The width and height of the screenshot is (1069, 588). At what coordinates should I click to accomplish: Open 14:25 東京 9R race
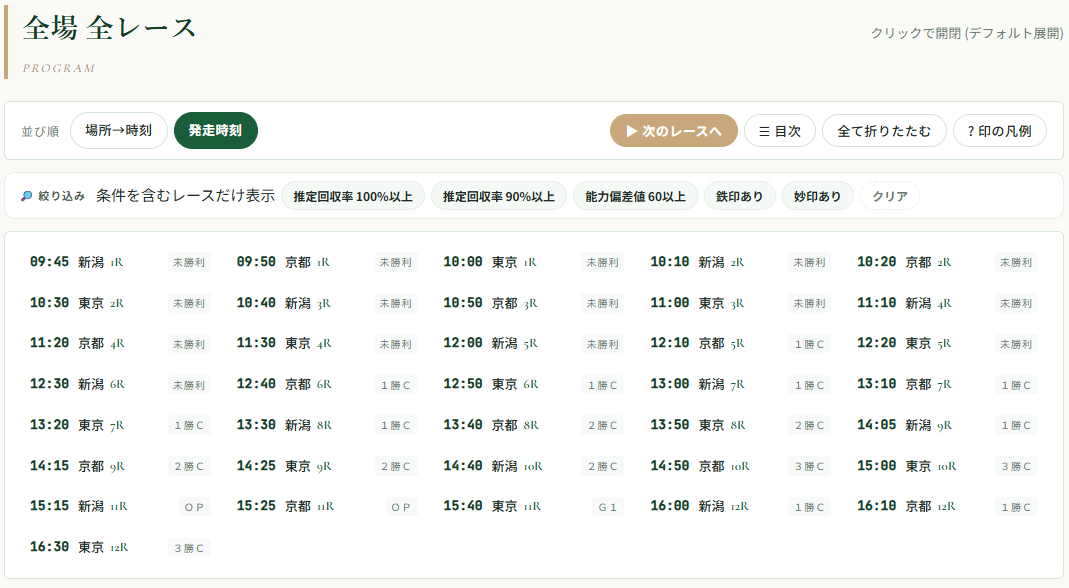click(x=327, y=466)
